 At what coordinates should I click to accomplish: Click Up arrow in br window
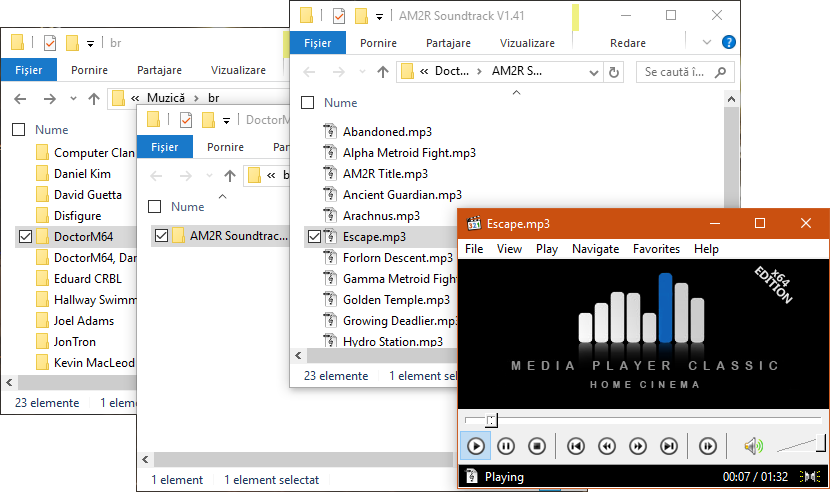tap(94, 99)
